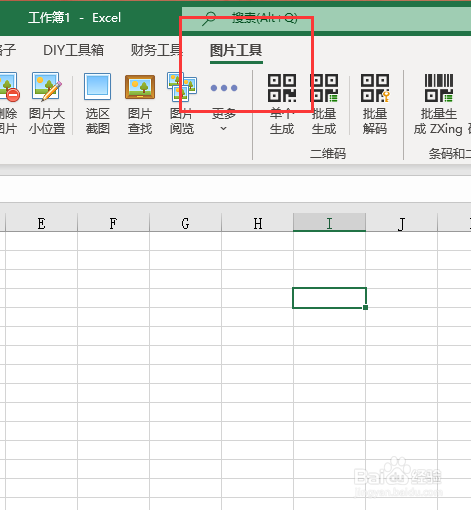The image size is (471, 510).
Task: Click the active cell in column I
Action: [x=329, y=298]
